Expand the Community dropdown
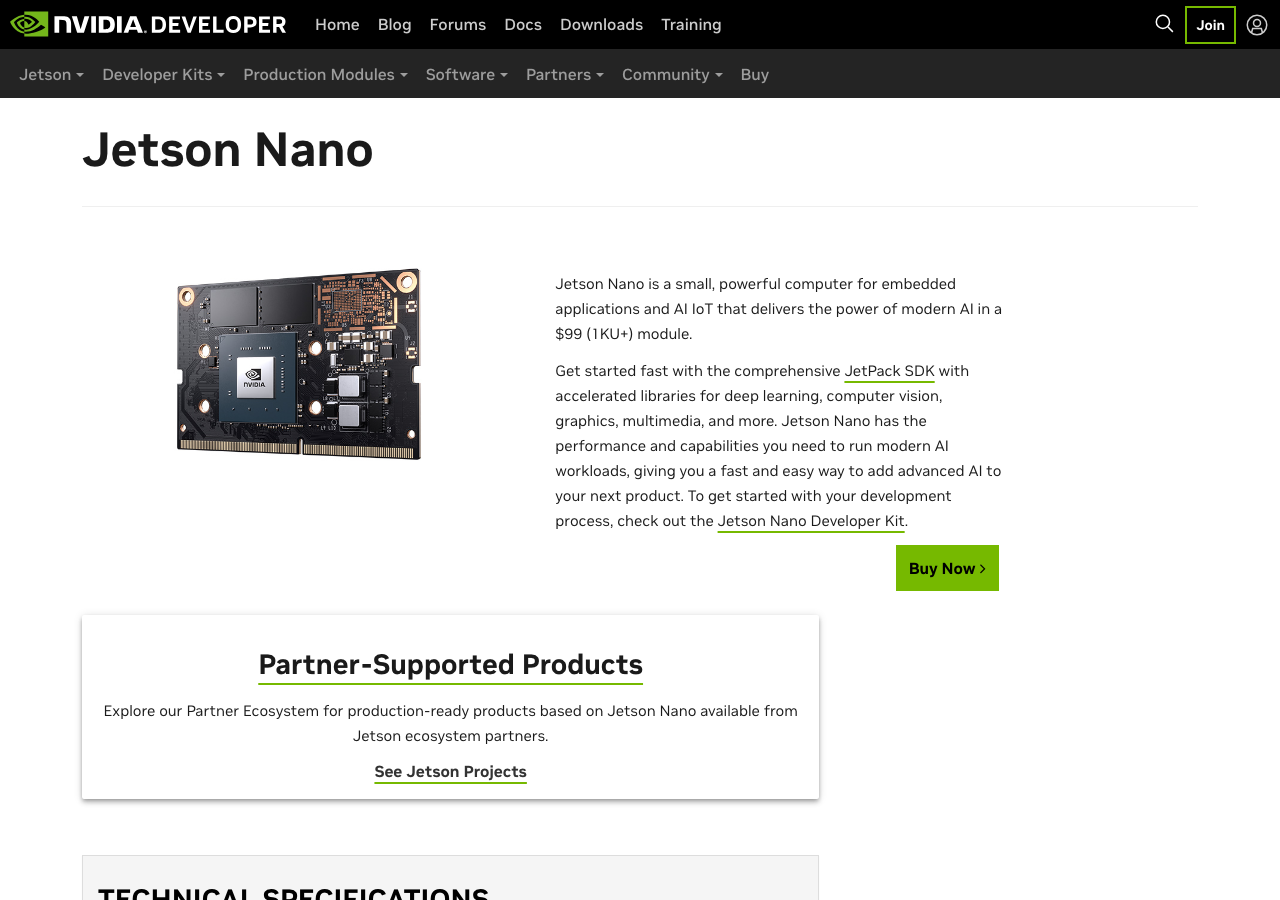 (x=672, y=74)
